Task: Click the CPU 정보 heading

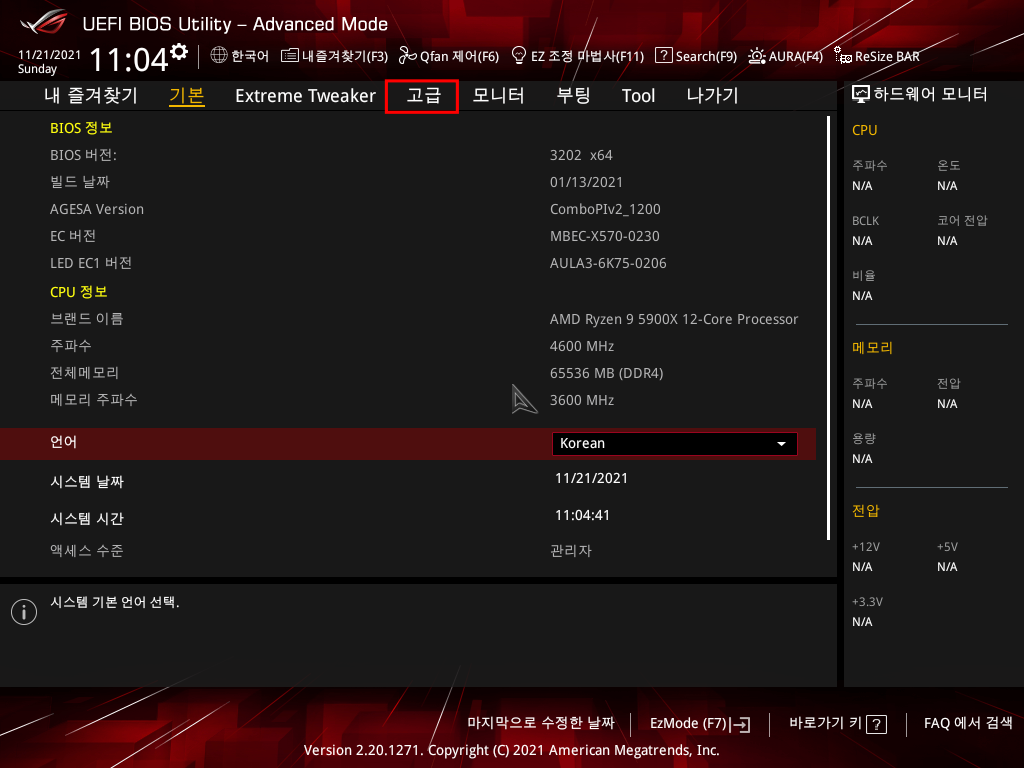Action: 78,292
